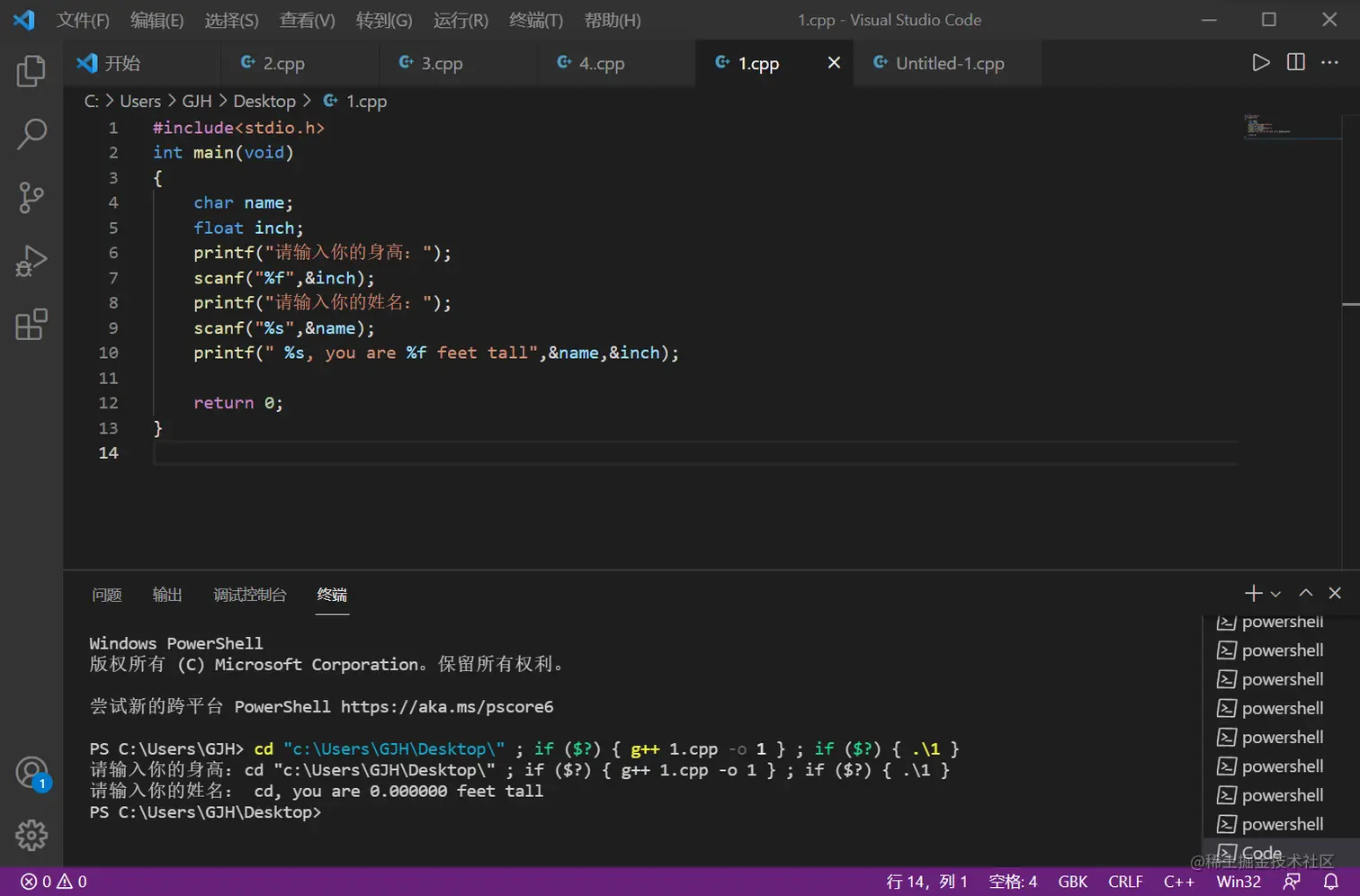Click the return 0; statement
1360x896 pixels.
238,403
